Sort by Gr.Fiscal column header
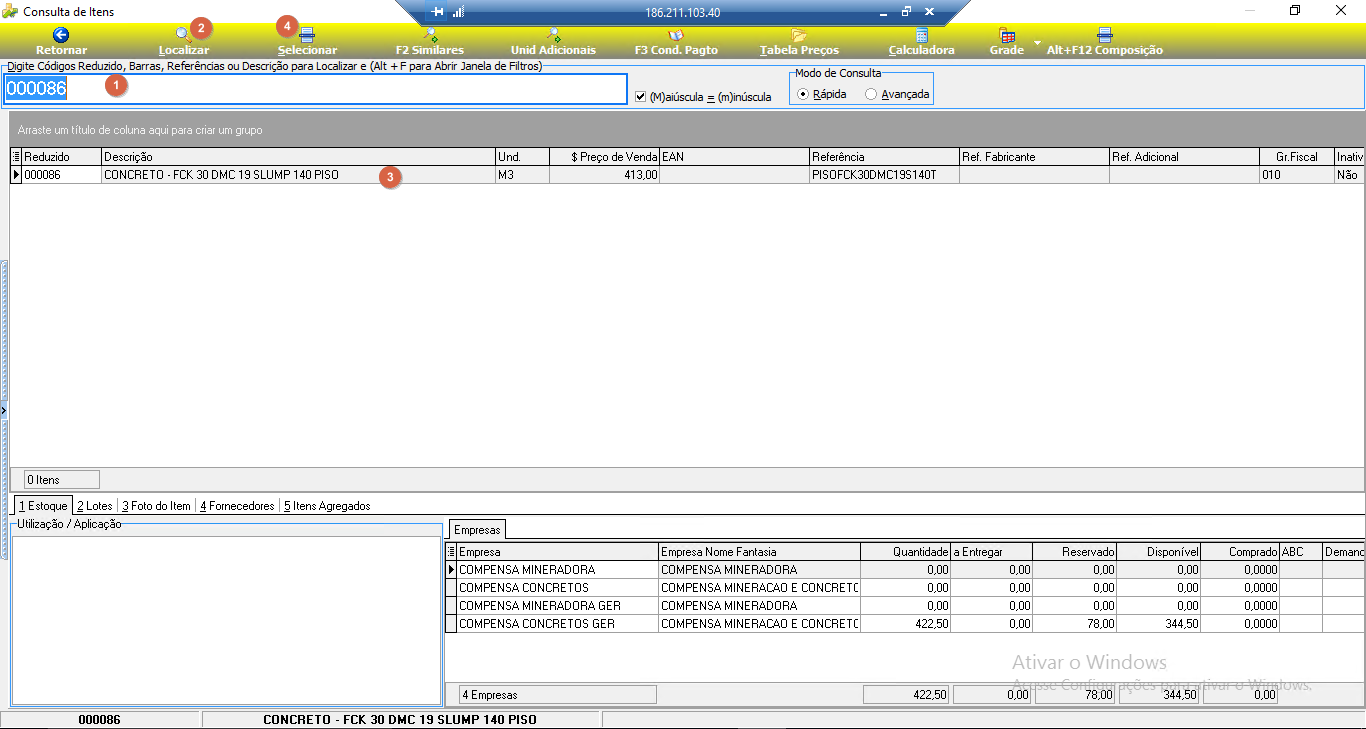Image resolution: width=1366 pixels, height=729 pixels. (1297, 157)
